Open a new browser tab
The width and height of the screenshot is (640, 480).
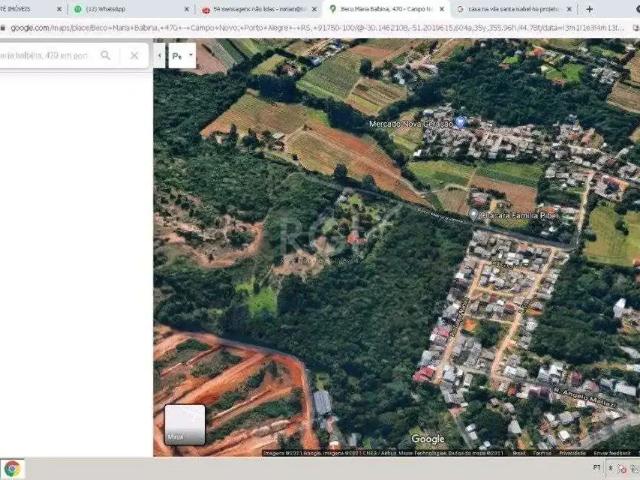click(x=589, y=9)
